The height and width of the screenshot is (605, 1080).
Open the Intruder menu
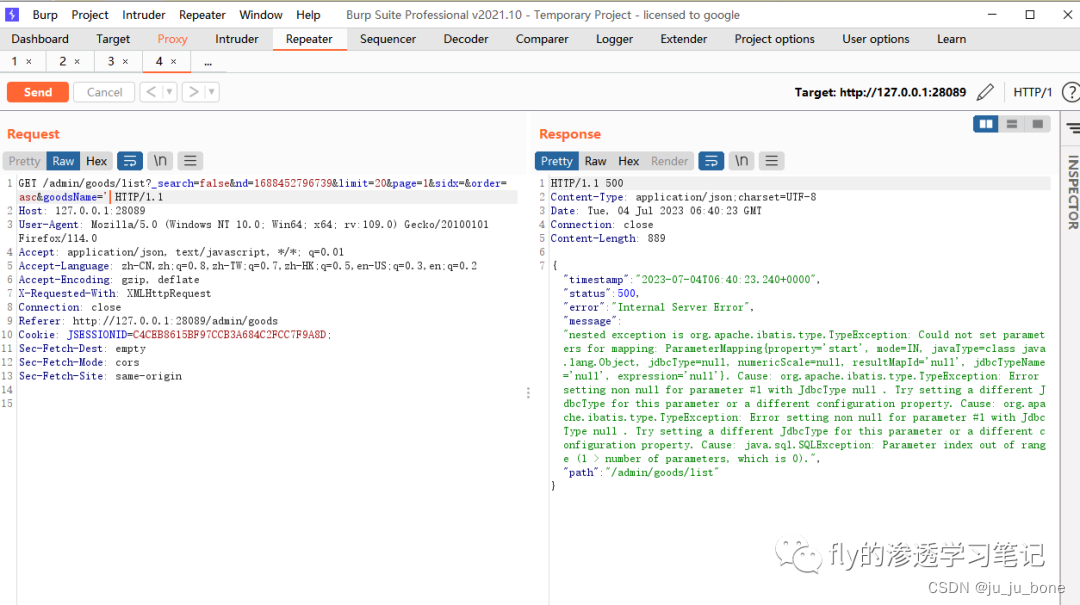[x=144, y=14]
